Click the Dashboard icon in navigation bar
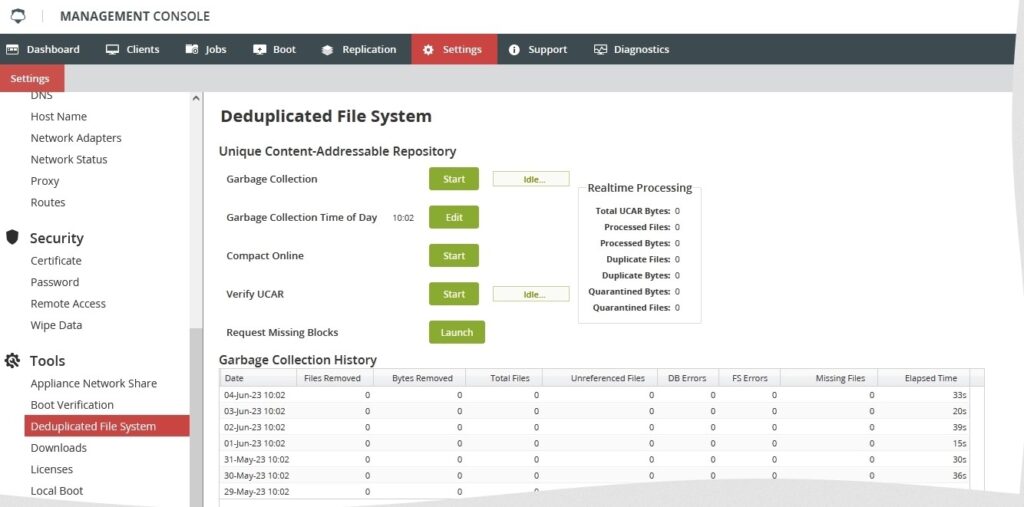 12,50
